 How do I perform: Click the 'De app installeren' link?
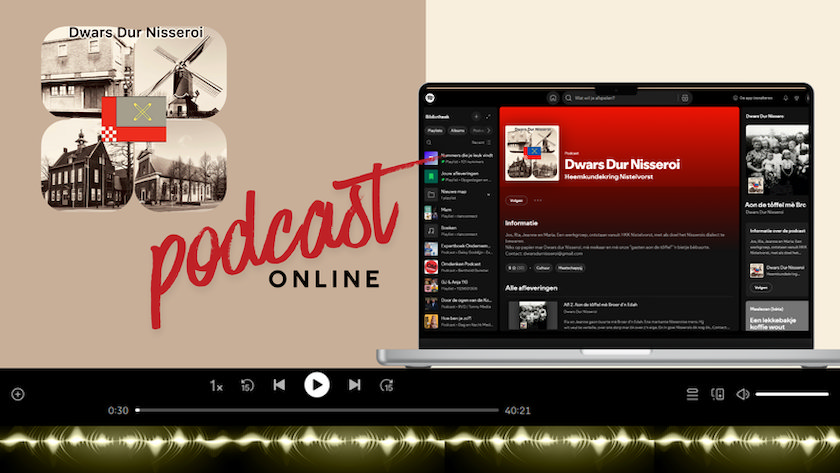click(753, 98)
